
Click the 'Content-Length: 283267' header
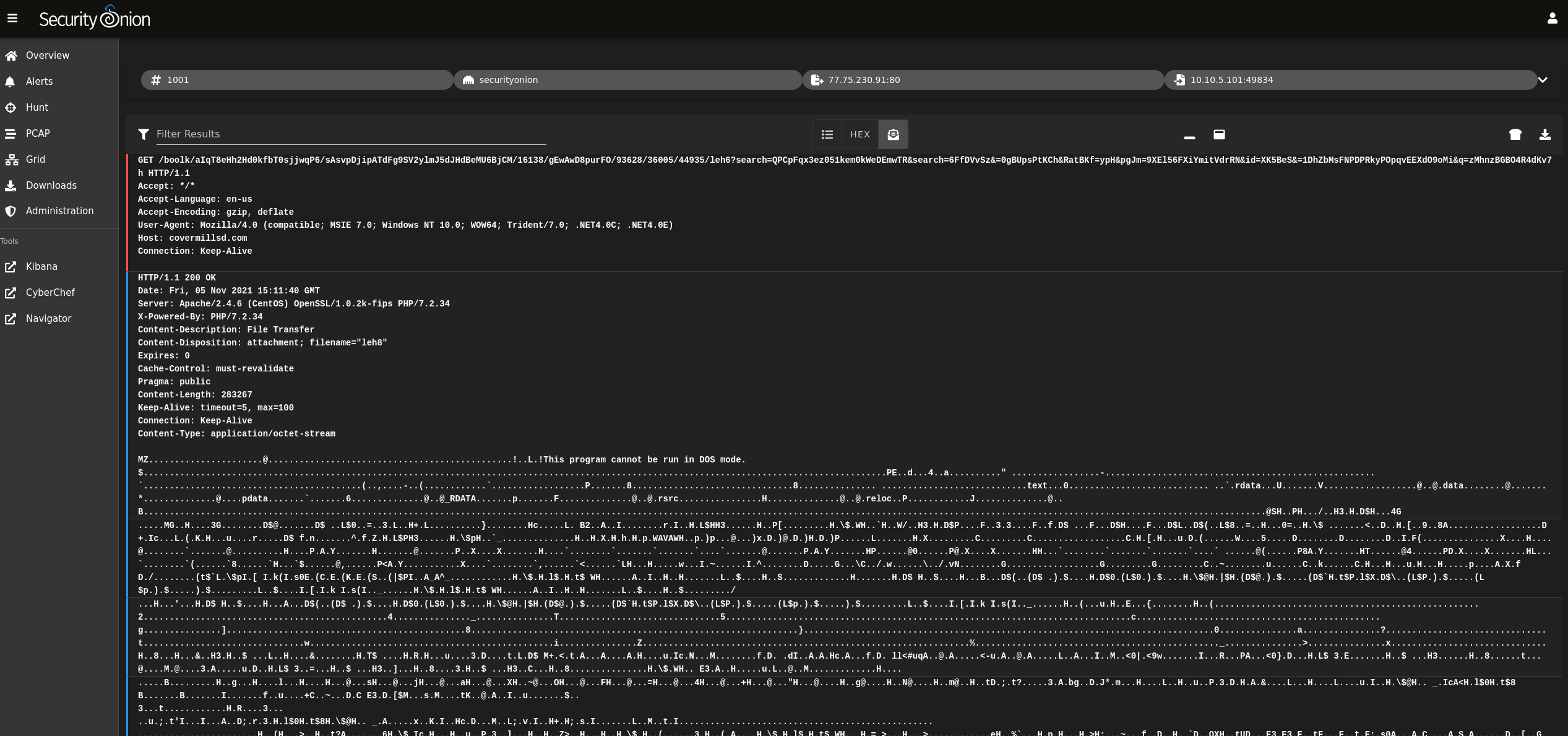click(x=195, y=395)
